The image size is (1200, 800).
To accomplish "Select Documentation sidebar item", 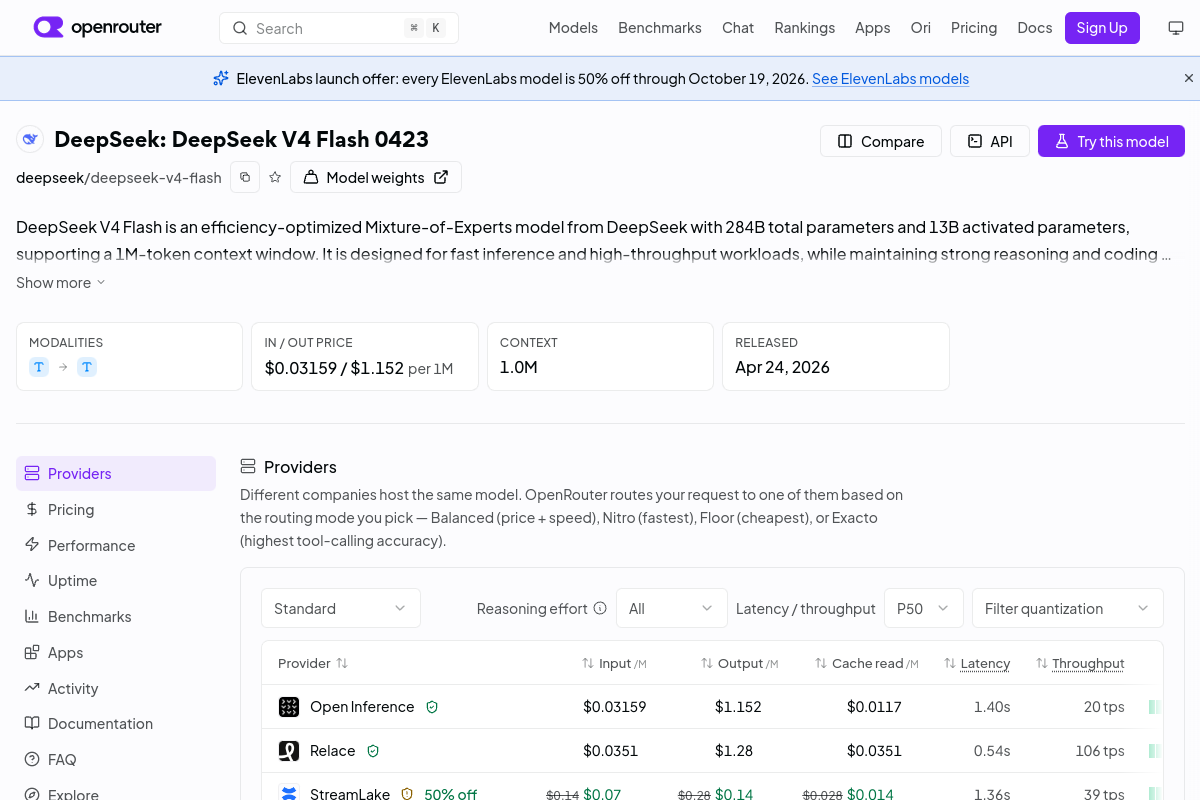I will [116, 723].
